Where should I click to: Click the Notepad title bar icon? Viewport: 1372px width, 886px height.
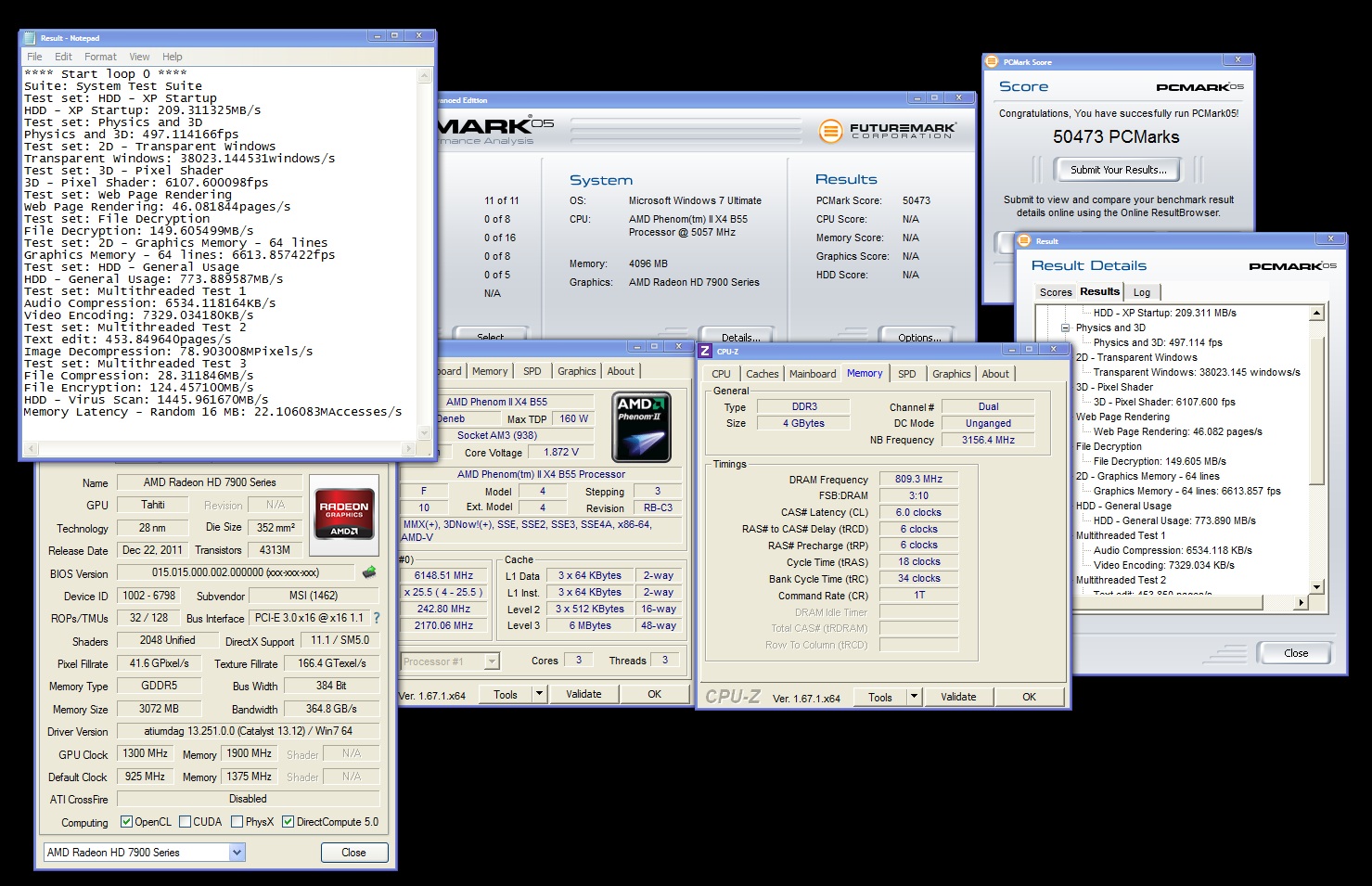(31, 38)
